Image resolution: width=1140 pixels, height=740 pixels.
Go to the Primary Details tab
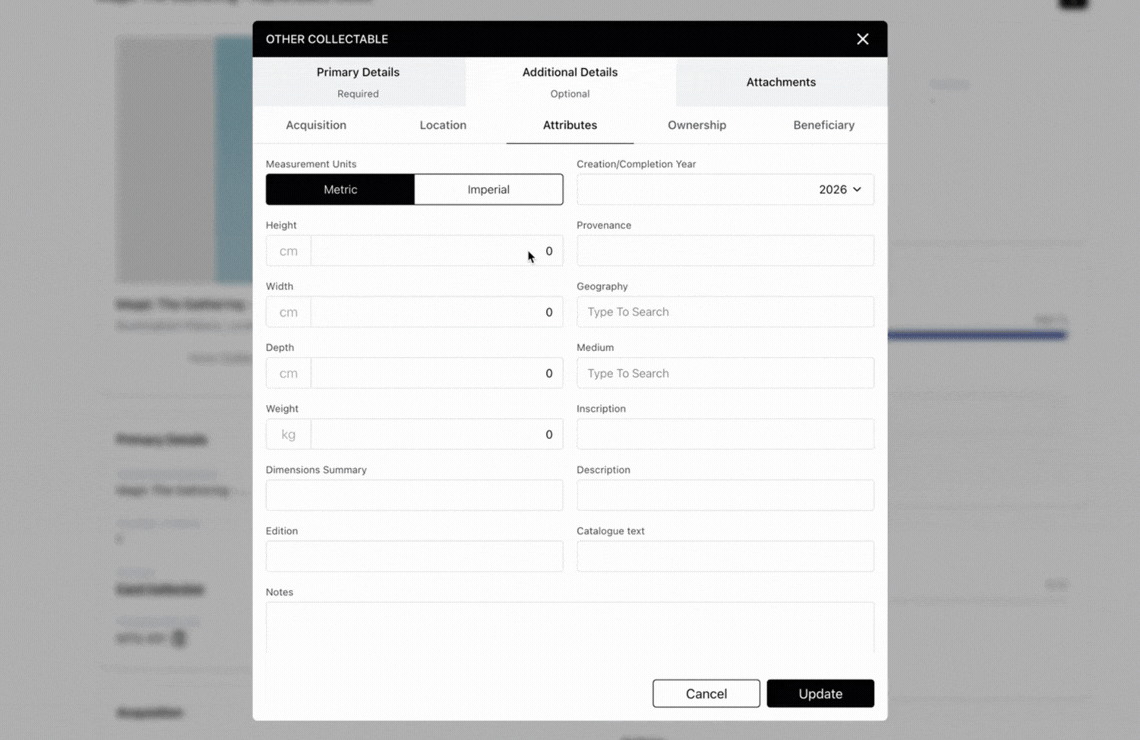[x=358, y=82]
